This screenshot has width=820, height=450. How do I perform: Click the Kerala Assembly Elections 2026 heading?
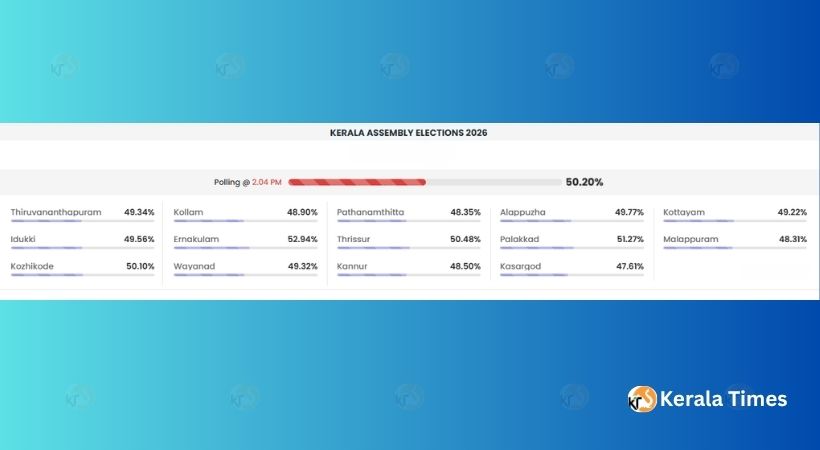[409, 132]
